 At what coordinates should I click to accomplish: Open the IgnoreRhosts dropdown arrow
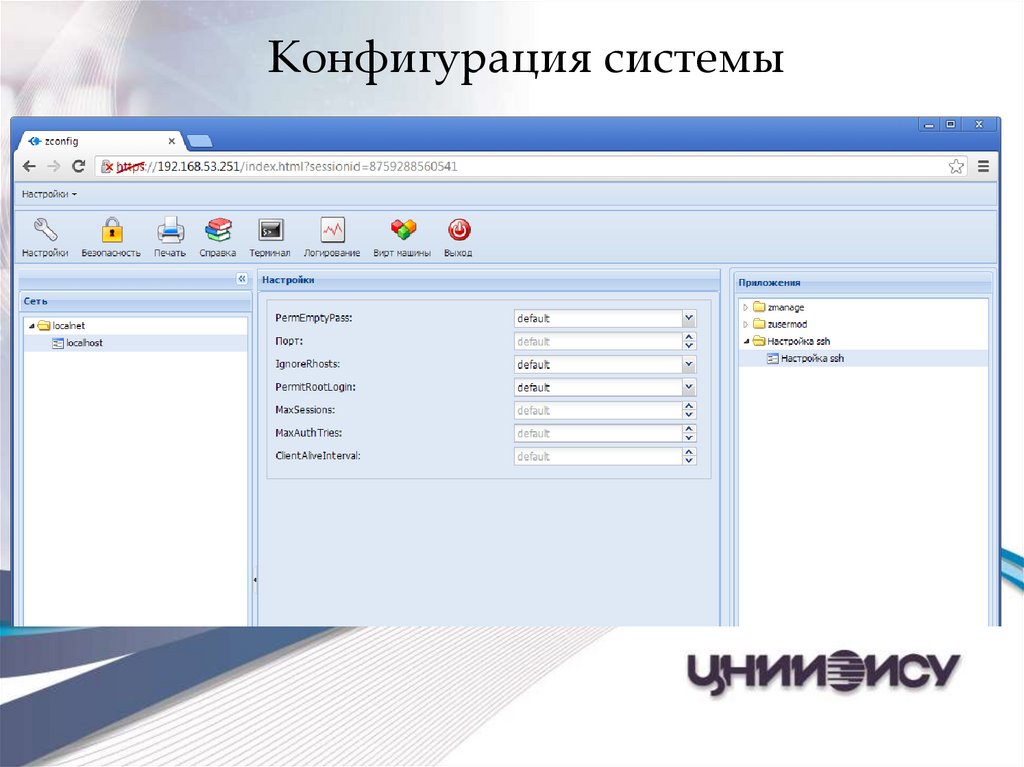[x=689, y=365]
